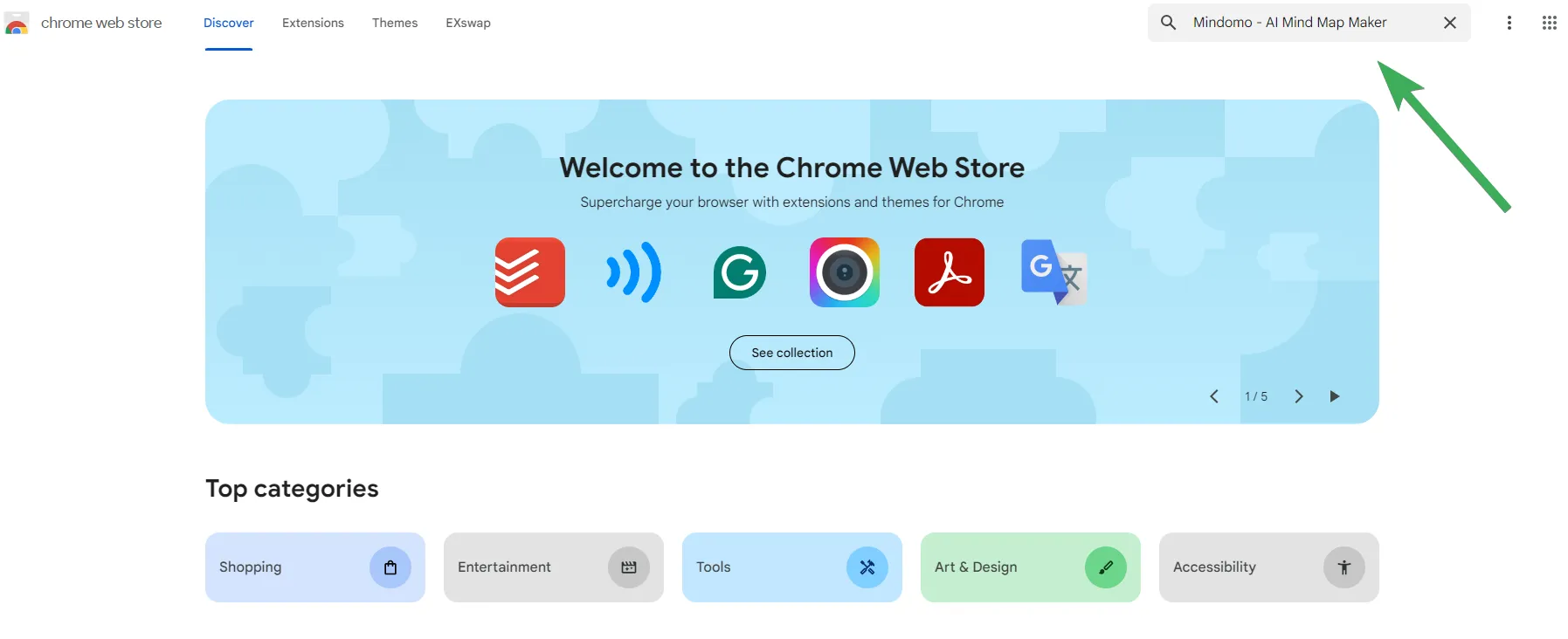
Task: Open the Tools category card
Action: pyautogui.click(x=792, y=567)
